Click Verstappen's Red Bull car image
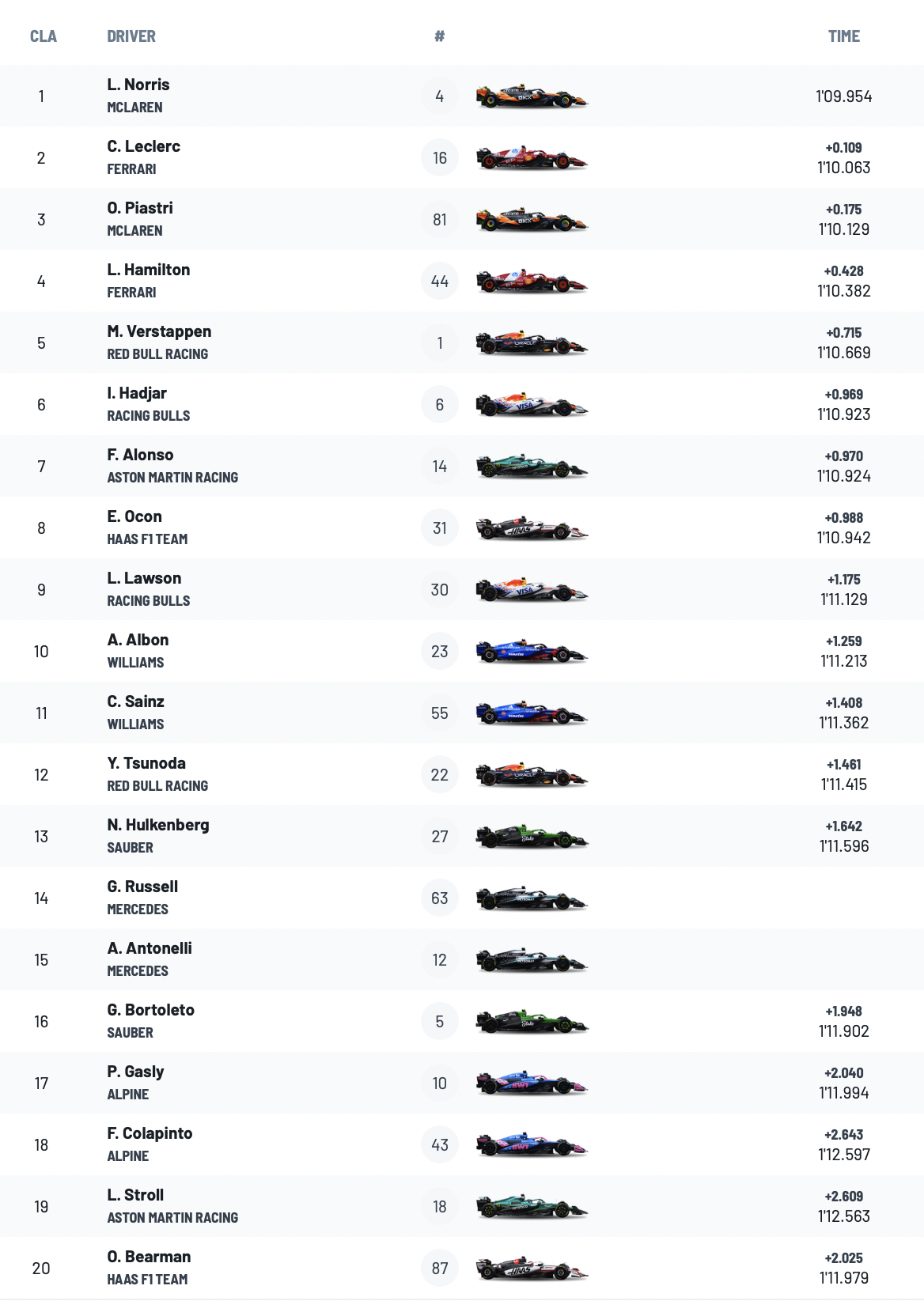924x1316 pixels. 532,343
